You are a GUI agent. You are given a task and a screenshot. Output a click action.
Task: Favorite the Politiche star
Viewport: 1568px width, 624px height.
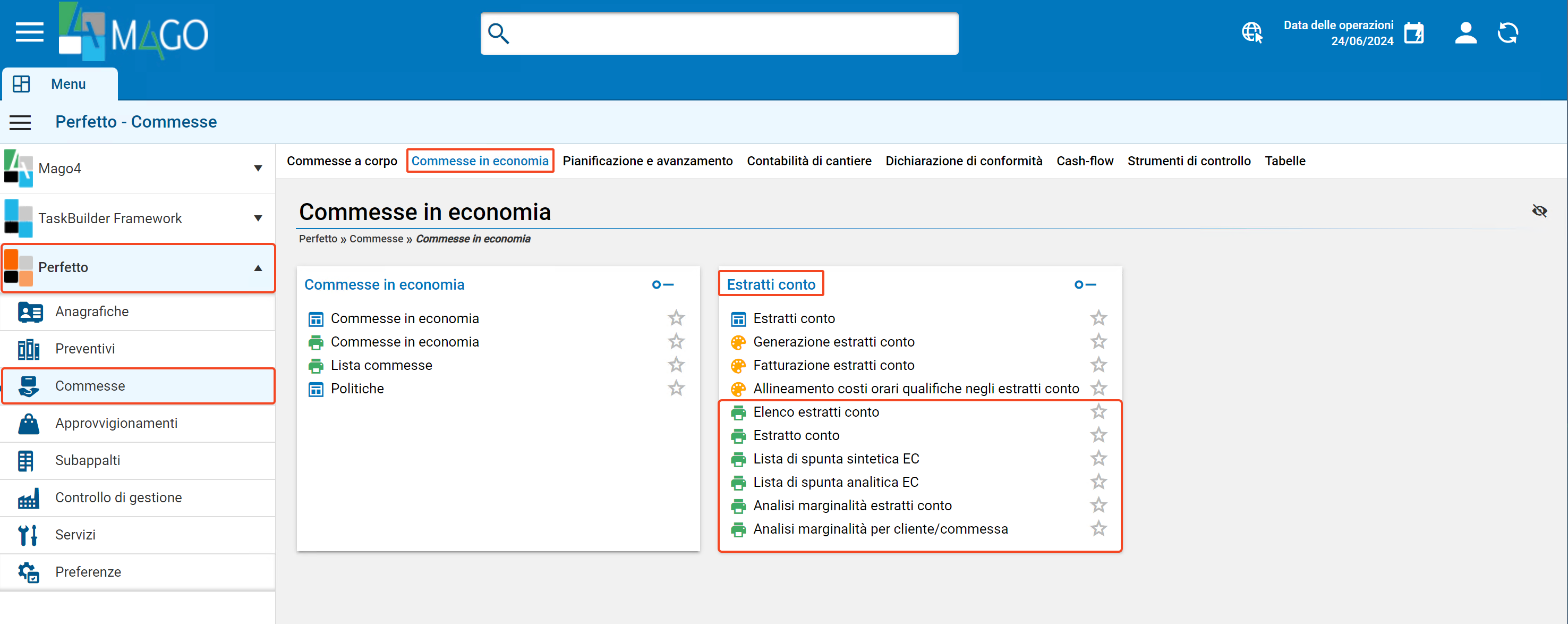676,388
